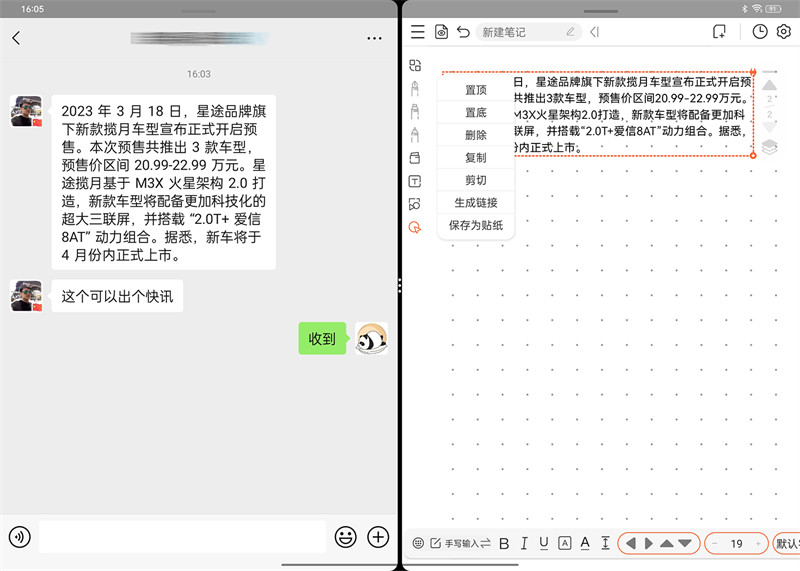Go back in the chat window
Screen dimensions: 800x571
coord(16,38)
